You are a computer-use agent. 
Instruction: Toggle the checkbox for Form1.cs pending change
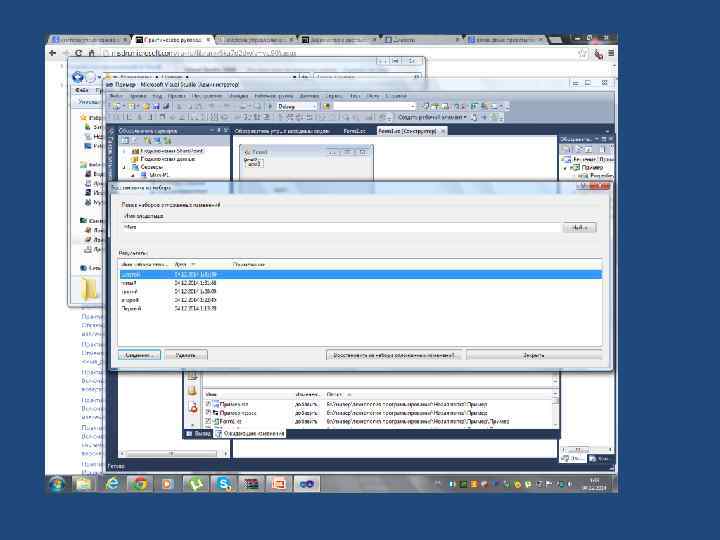(208, 421)
